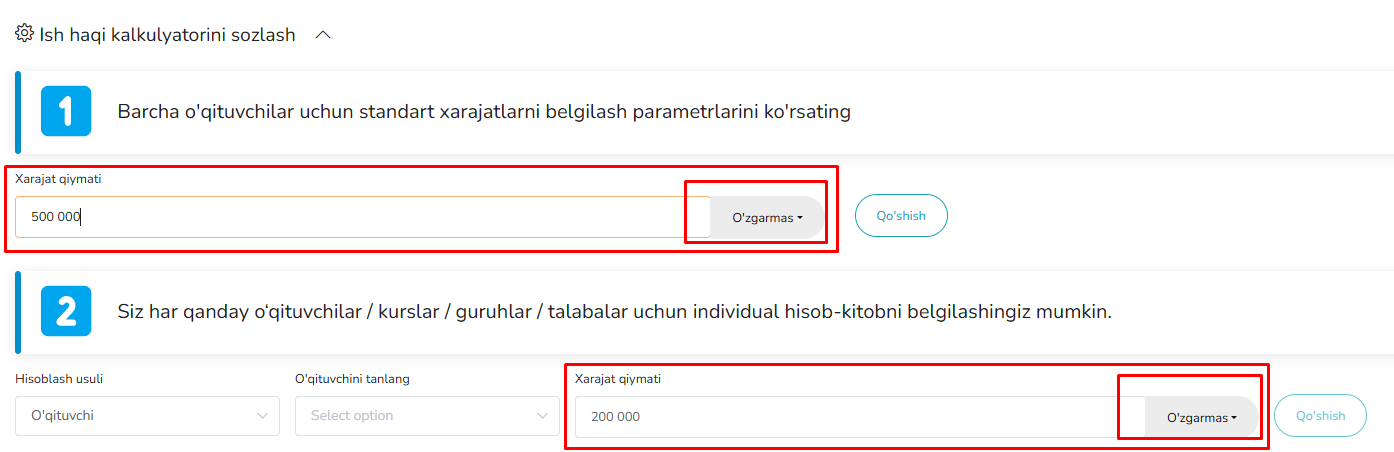This screenshot has width=1394, height=452.
Task: Focus the expense field containing 500 000
Action: pos(360,217)
